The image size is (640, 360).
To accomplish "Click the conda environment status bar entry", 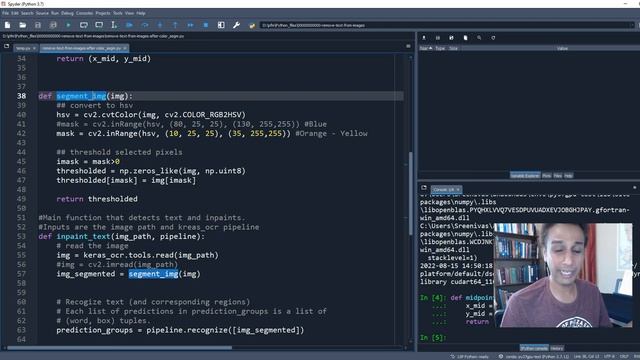I will [x=534, y=357].
